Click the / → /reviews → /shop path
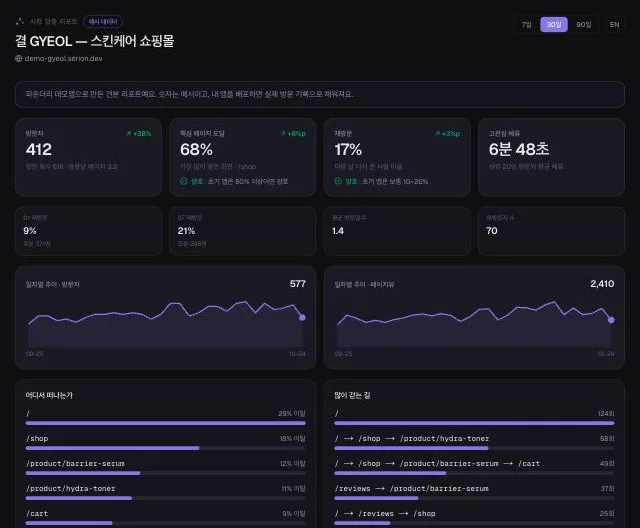 pos(385,513)
